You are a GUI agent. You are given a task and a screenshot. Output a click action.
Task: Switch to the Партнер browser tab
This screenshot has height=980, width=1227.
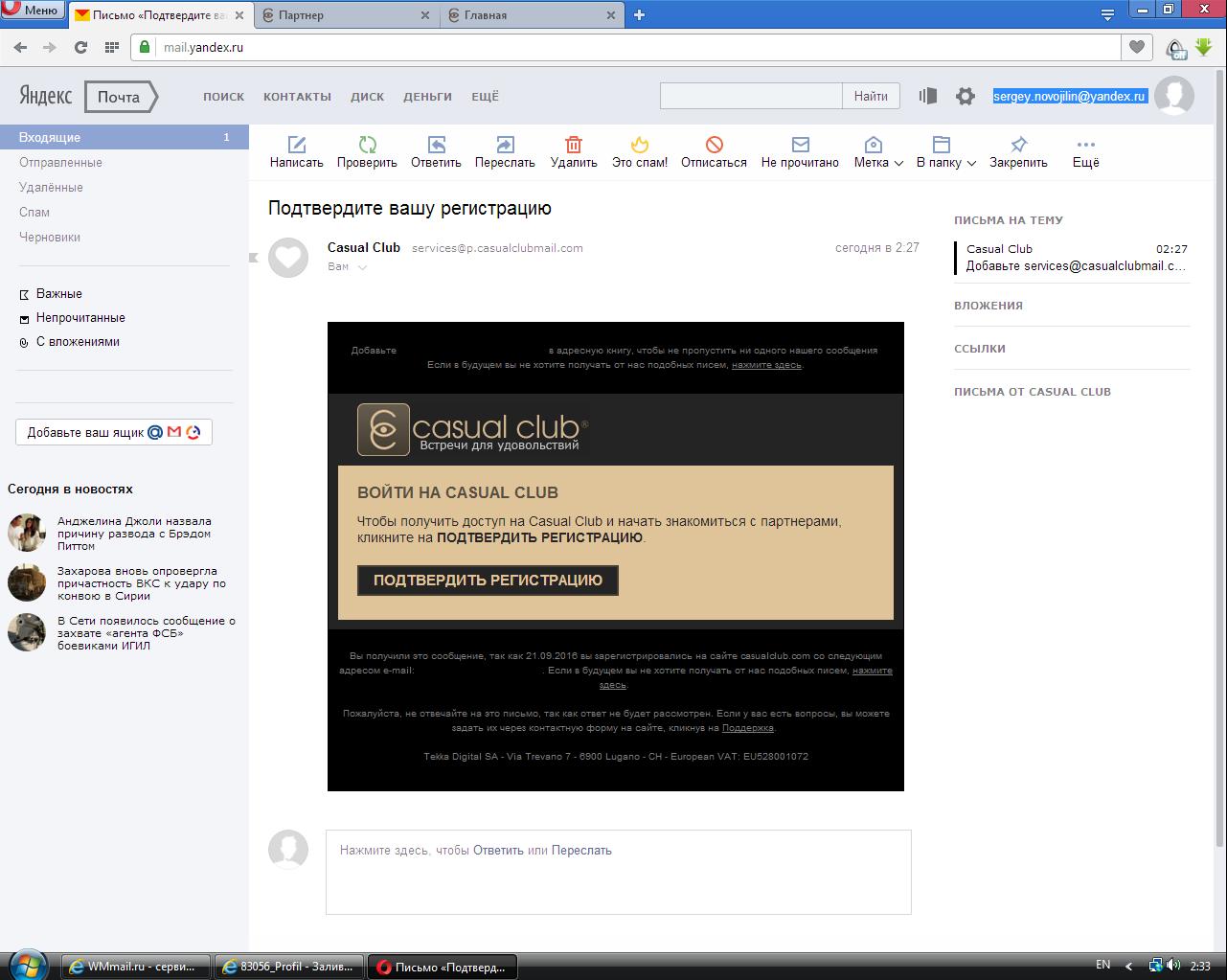click(347, 15)
